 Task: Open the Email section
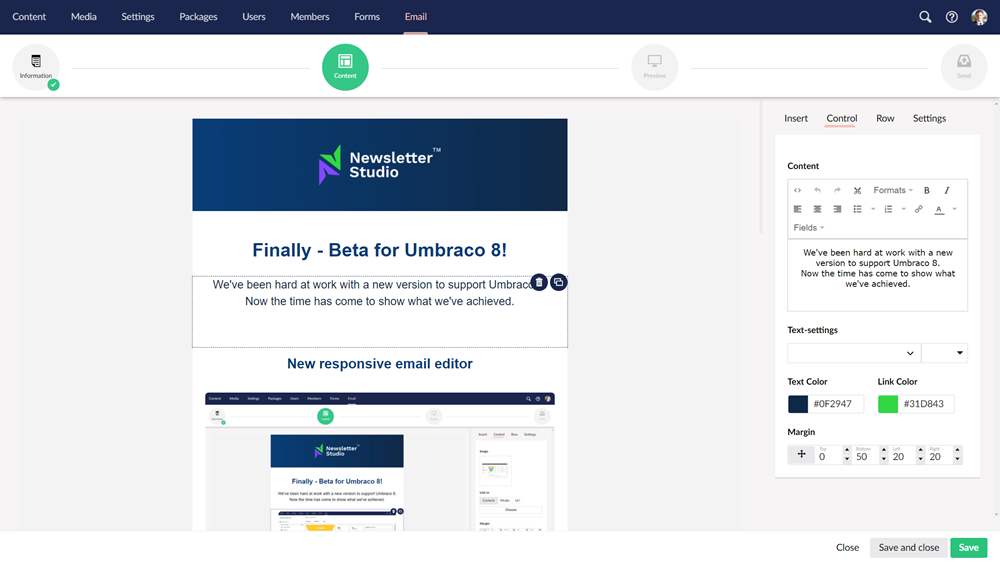pyautogui.click(x=416, y=17)
